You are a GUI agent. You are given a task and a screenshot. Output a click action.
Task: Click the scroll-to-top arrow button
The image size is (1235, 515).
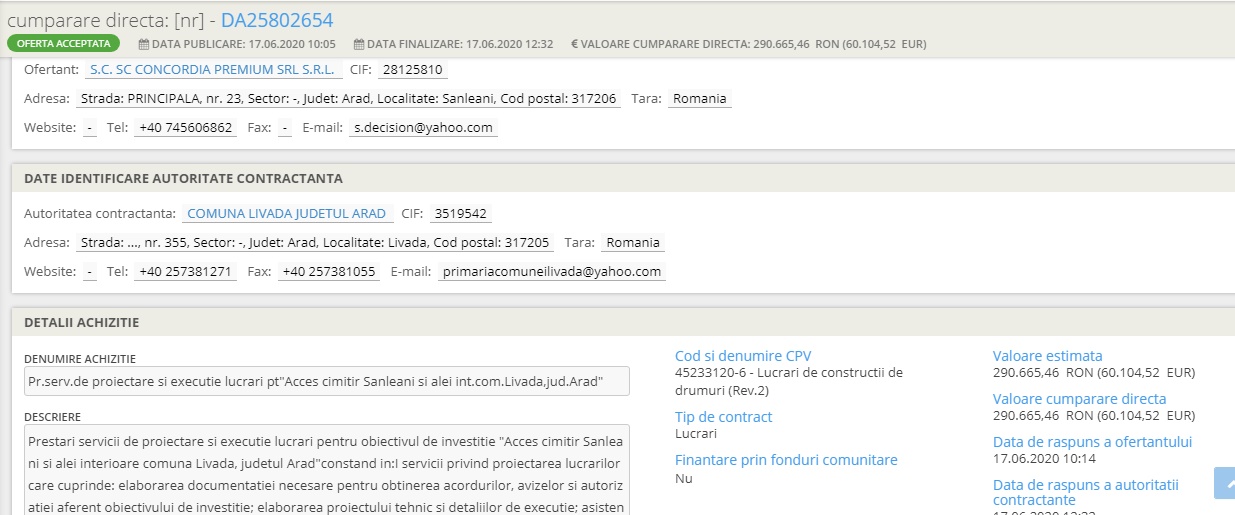1224,483
